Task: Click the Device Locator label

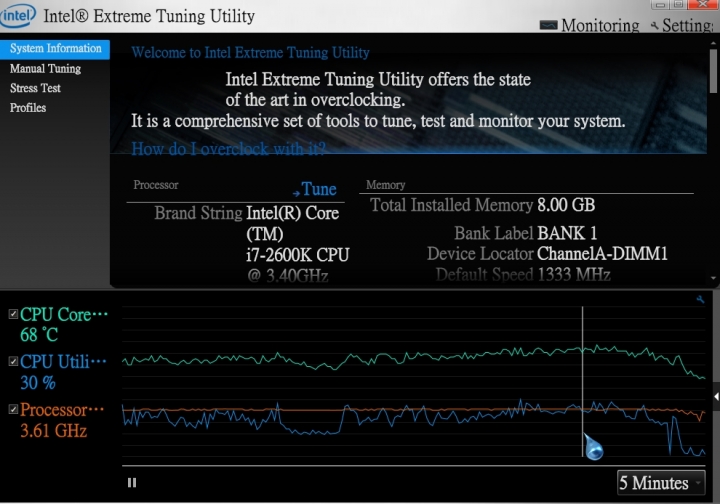Action: click(x=480, y=253)
